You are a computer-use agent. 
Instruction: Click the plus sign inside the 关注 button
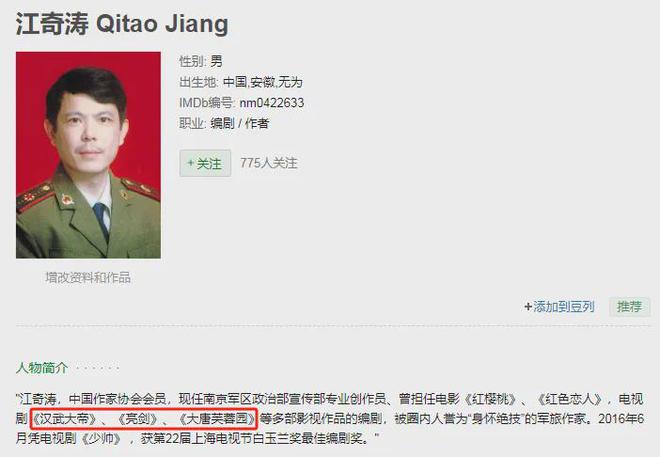coord(190,162)
